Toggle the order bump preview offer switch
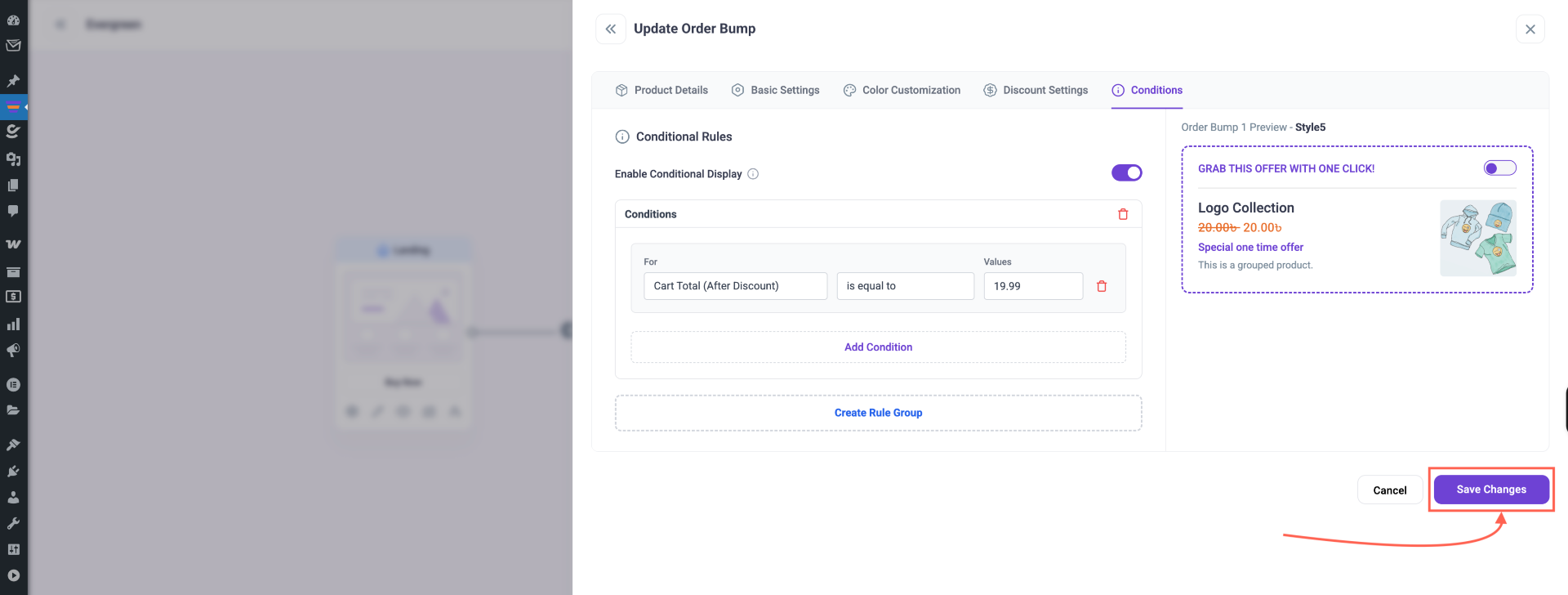This screenshot has width=1568, height=595. point(1499,168)
